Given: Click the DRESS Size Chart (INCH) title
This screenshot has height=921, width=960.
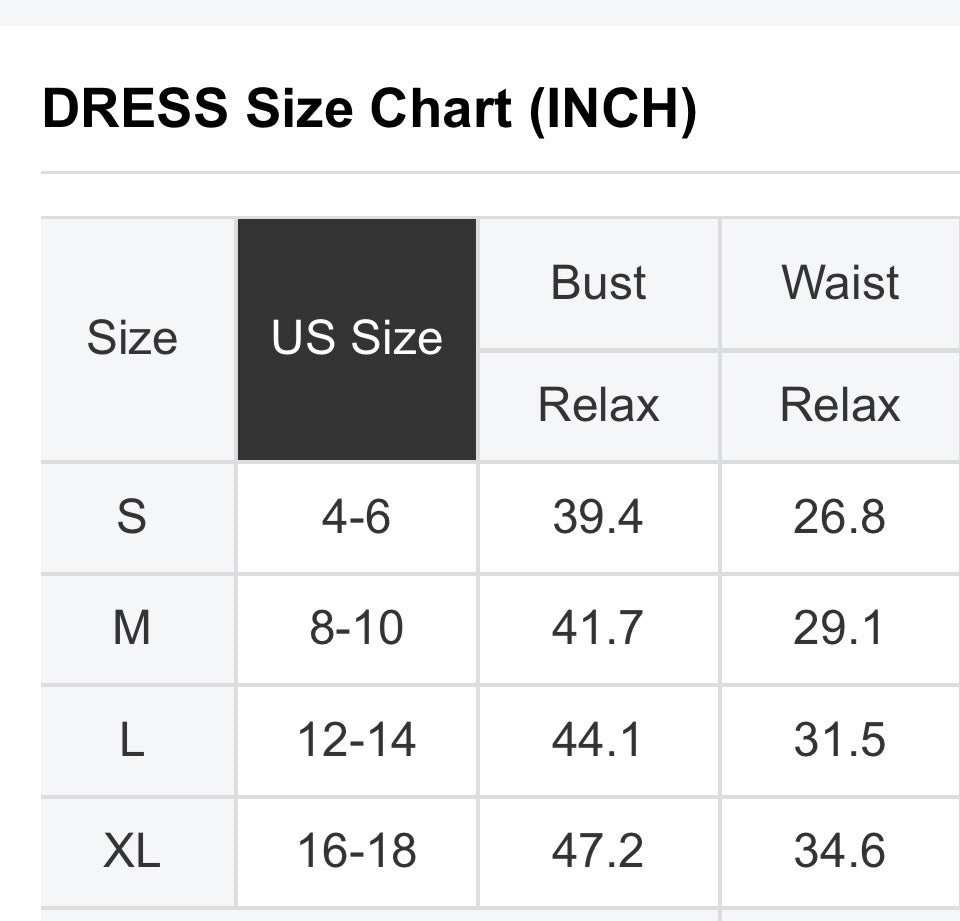Looking at the screenshot, I should pos(369,109).
